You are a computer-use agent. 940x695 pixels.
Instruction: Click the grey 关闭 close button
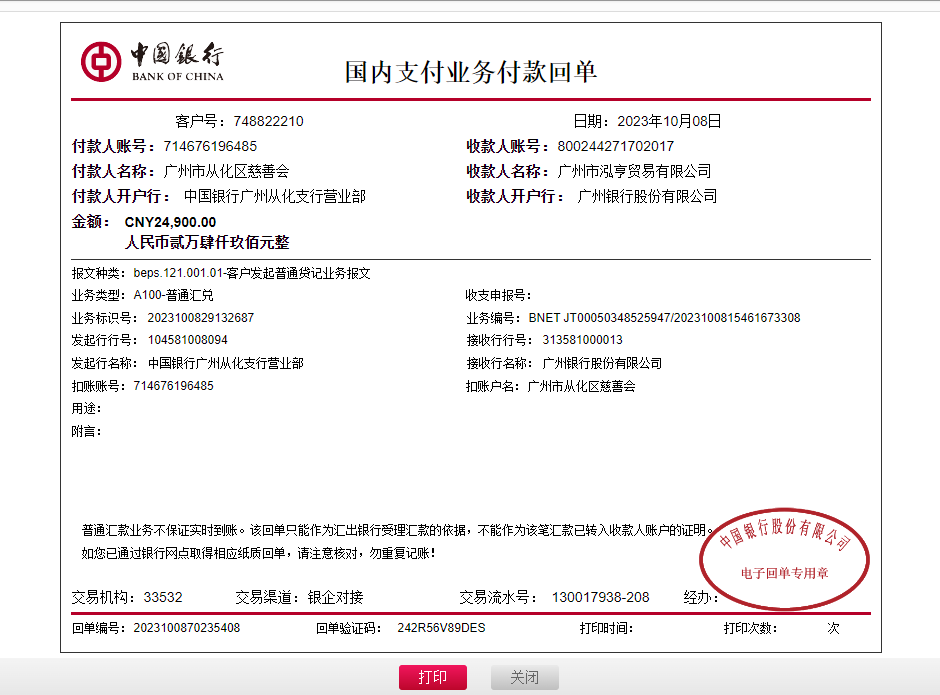tap(525, 678)
